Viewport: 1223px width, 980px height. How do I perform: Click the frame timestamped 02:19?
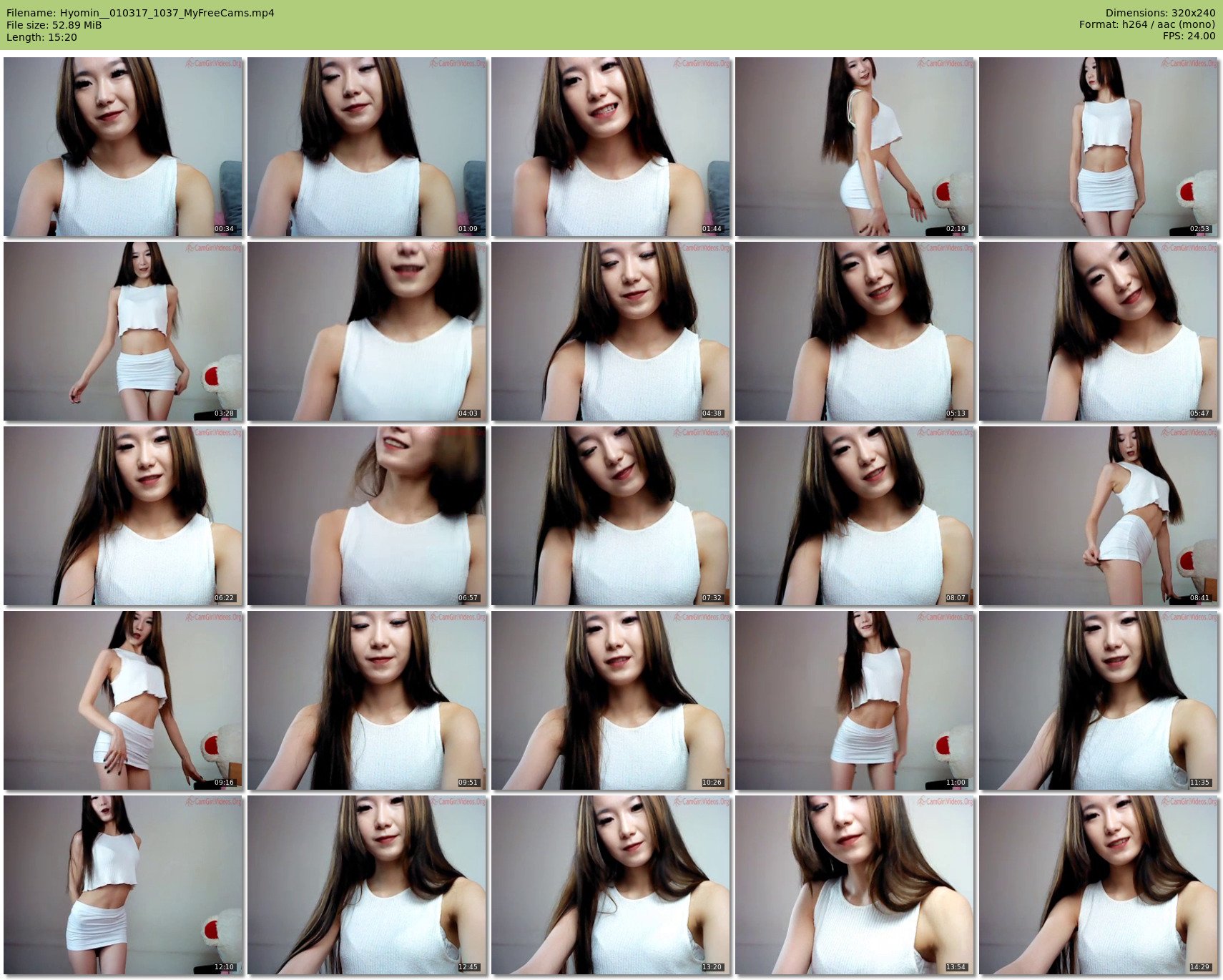[x=855, y=147]
